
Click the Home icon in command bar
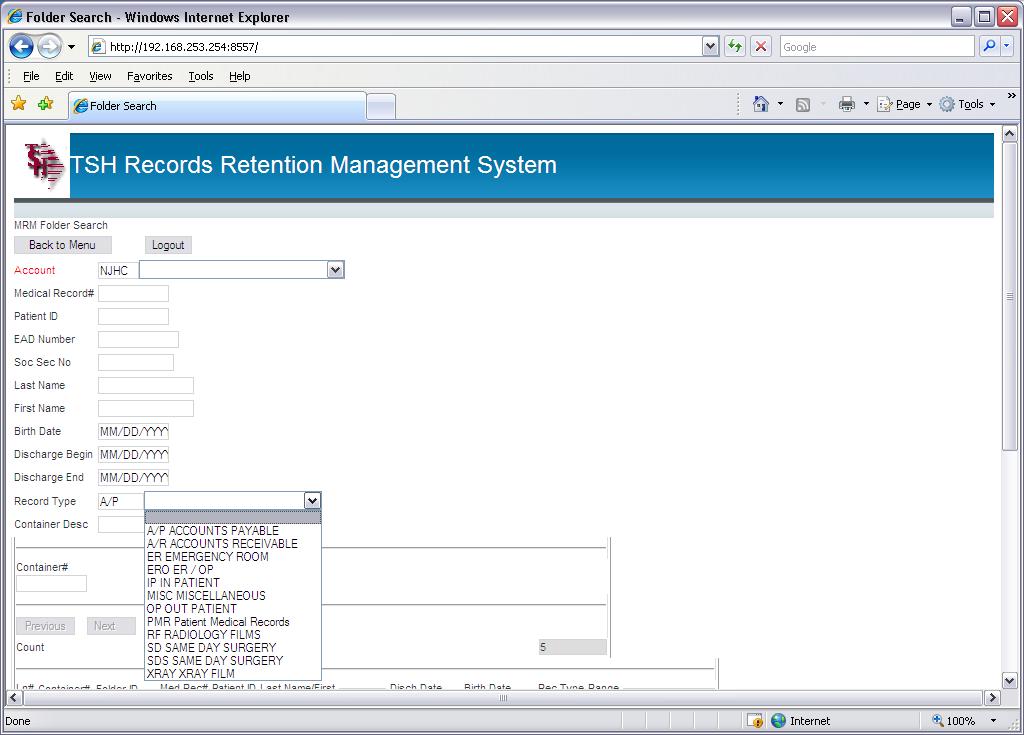(760, 104)
